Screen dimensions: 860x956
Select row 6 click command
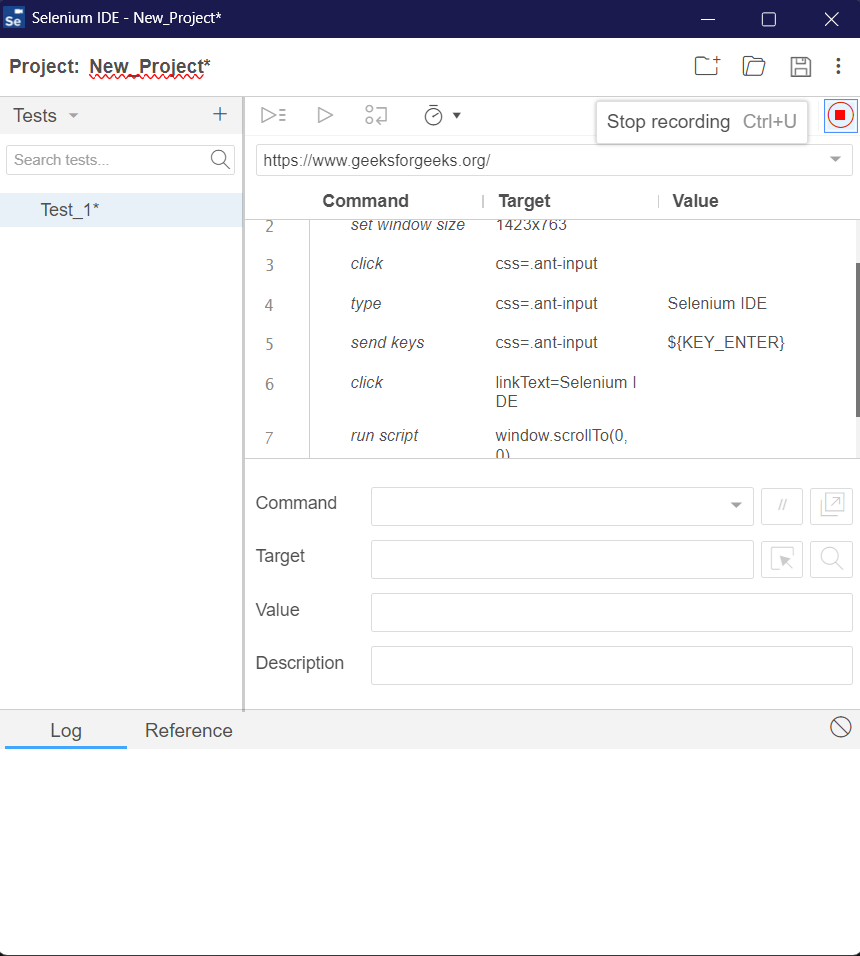click(x=550, y=391)
